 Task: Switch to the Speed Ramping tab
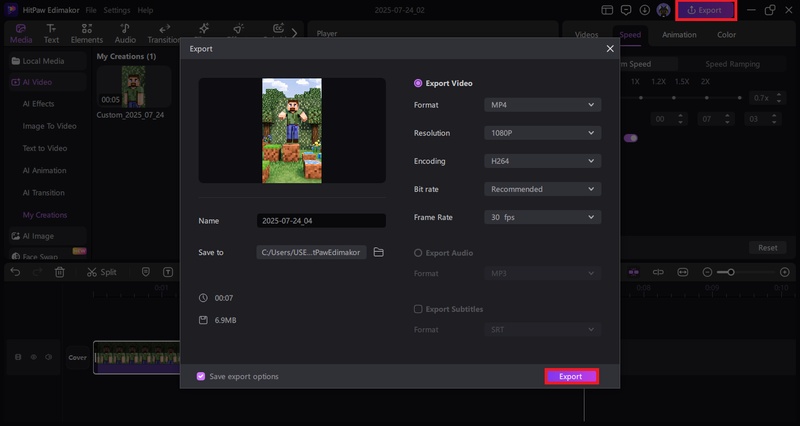click(733, 64)
